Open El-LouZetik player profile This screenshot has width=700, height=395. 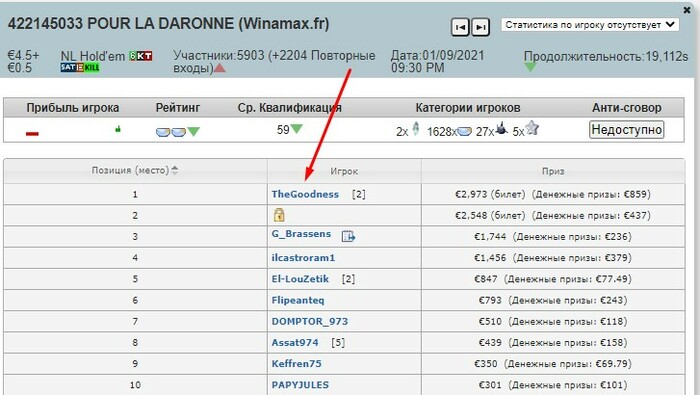(300, 279)
